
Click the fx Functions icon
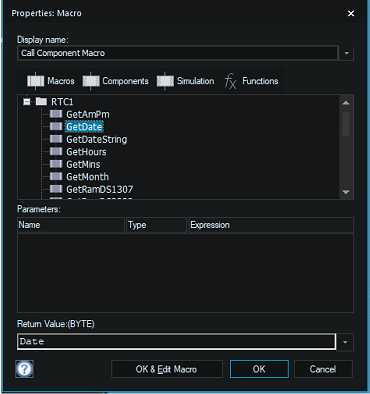coord(230,81)
